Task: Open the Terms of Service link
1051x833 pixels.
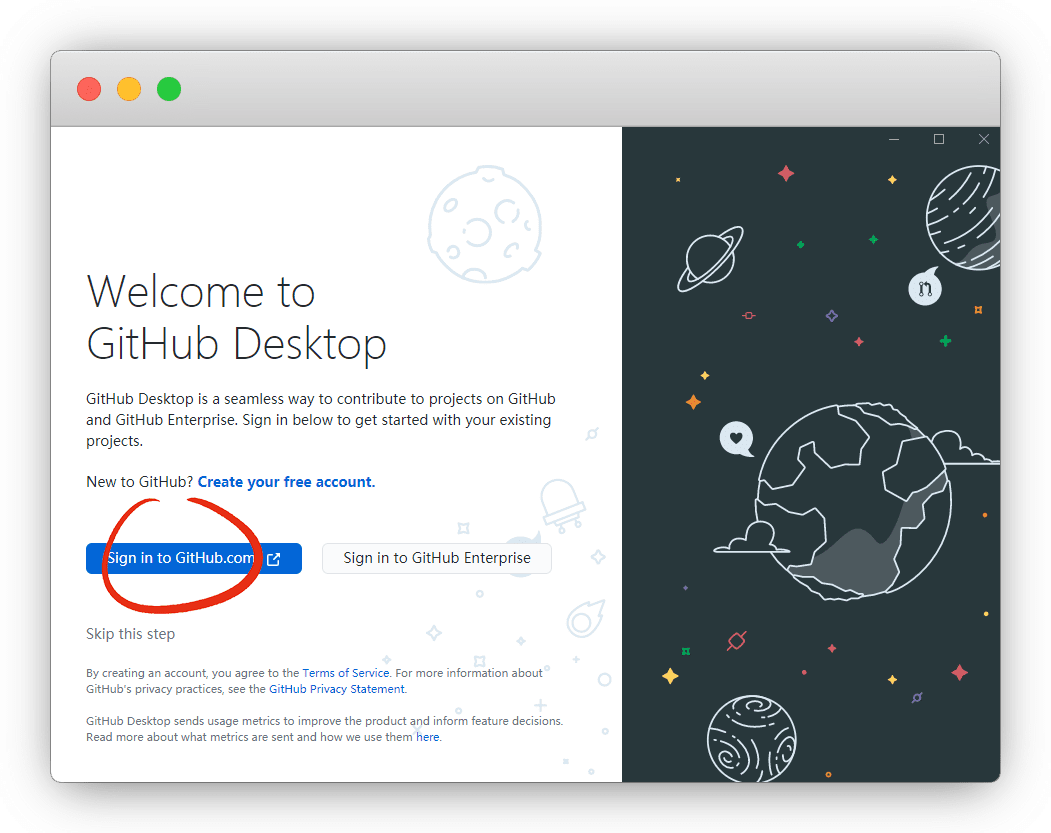Action: point(346,673)
